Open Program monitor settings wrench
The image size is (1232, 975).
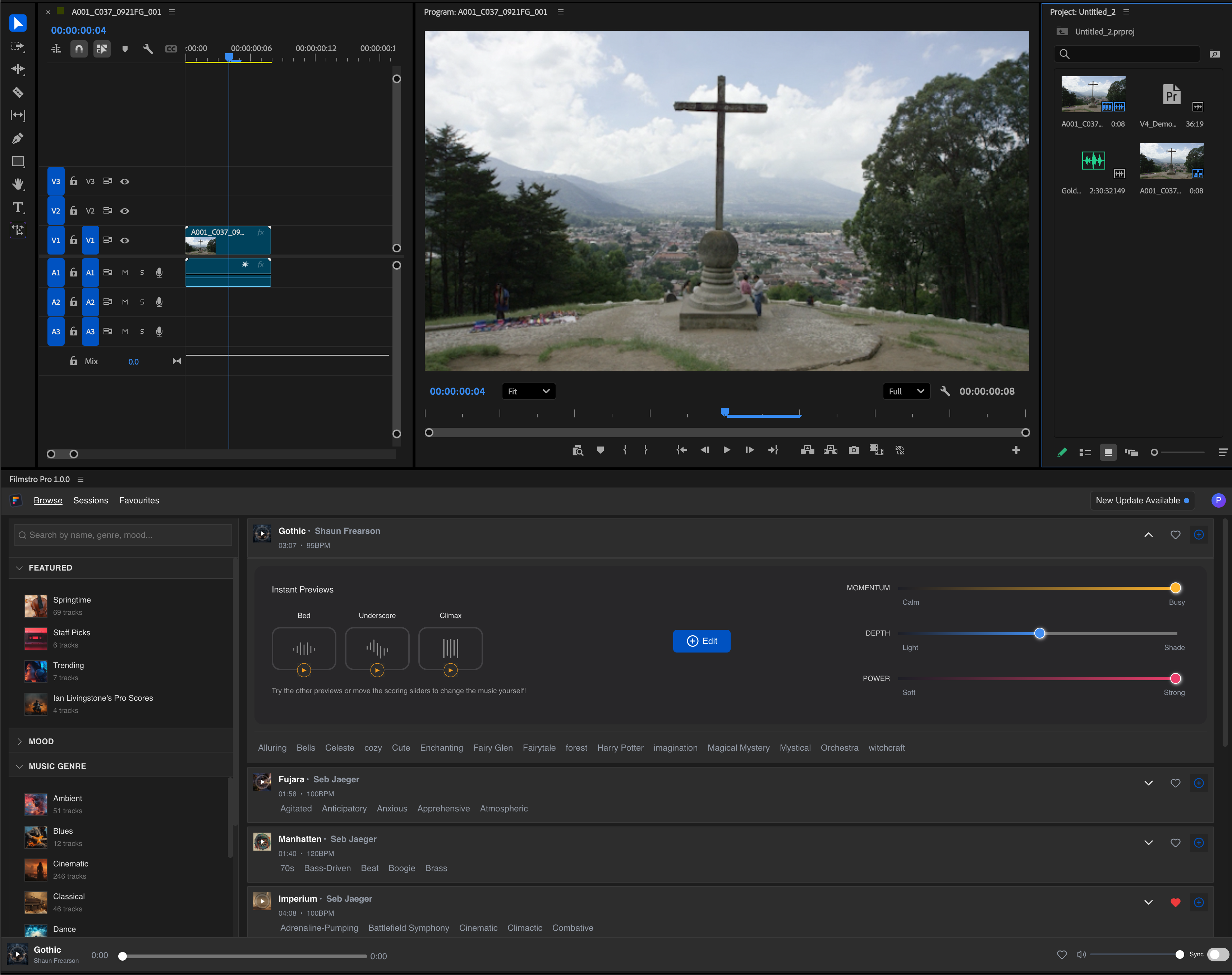point(945,391)
